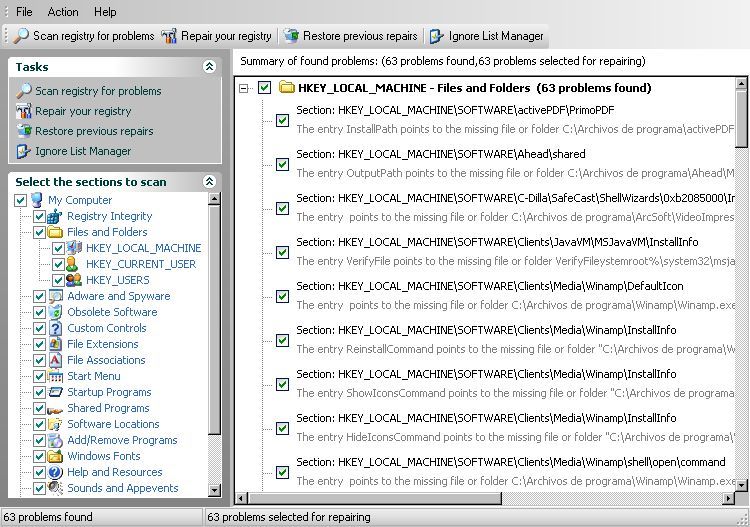750x527 pixels.
Task: Click the HKEY_CURRENT_USER person icon
Action: click(73, 264)
